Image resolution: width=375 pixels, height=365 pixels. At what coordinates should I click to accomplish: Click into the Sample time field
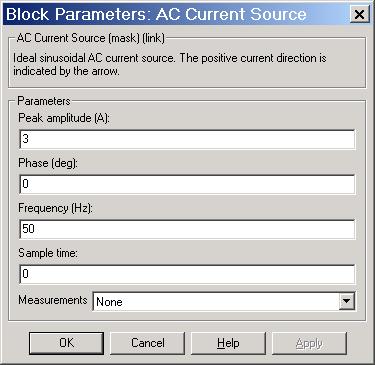tap(187, 274)
